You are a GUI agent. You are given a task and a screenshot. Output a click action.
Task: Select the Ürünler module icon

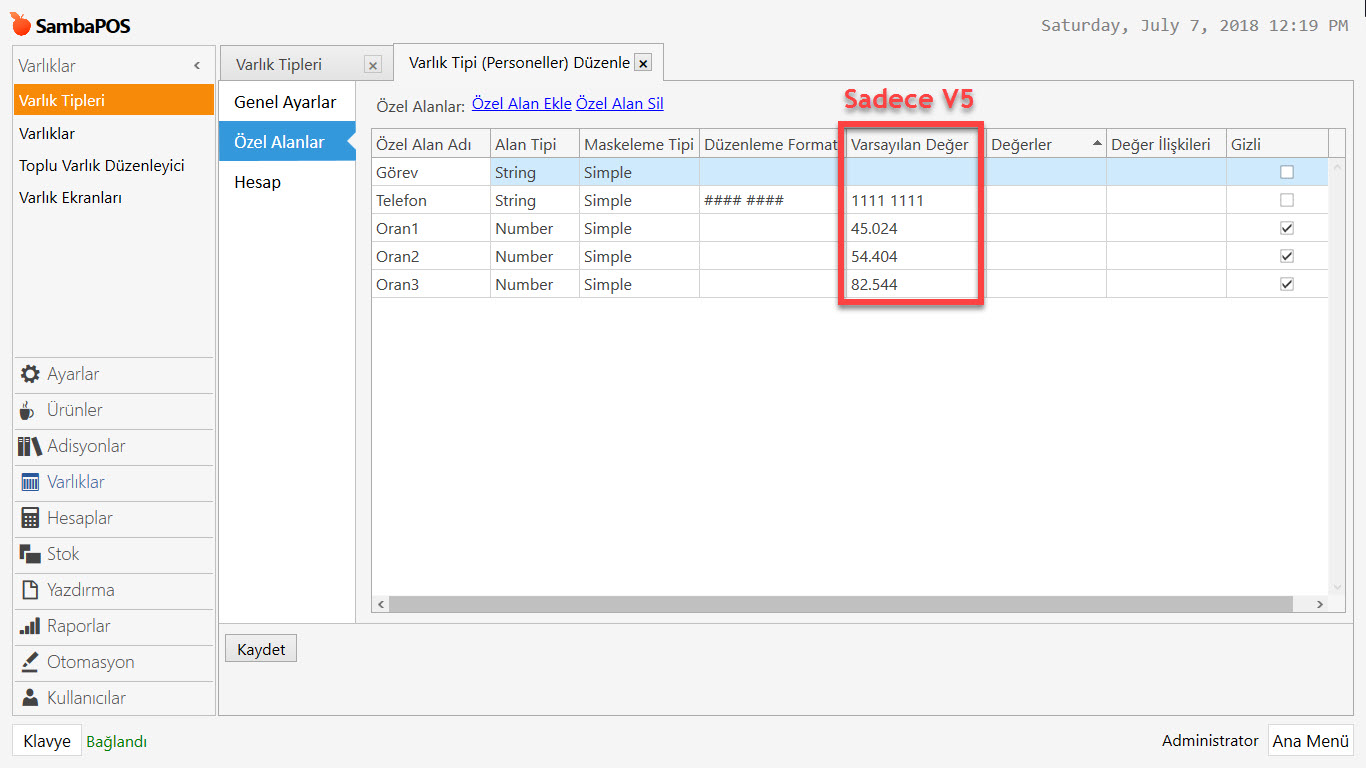68,411
